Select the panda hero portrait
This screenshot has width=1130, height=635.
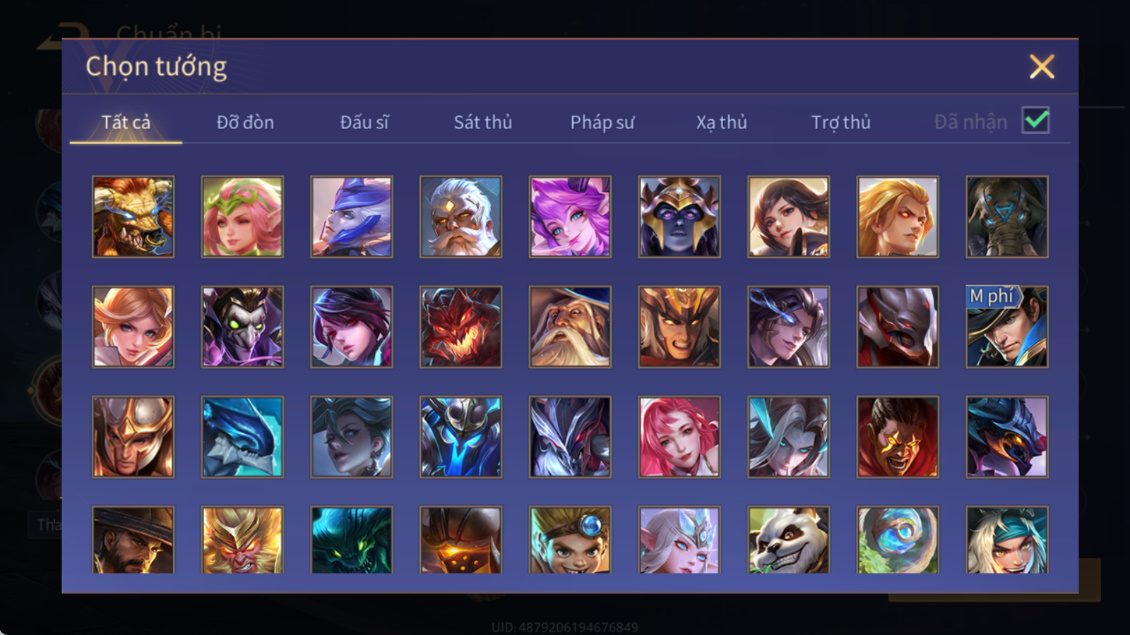click(x=788, y=540)
